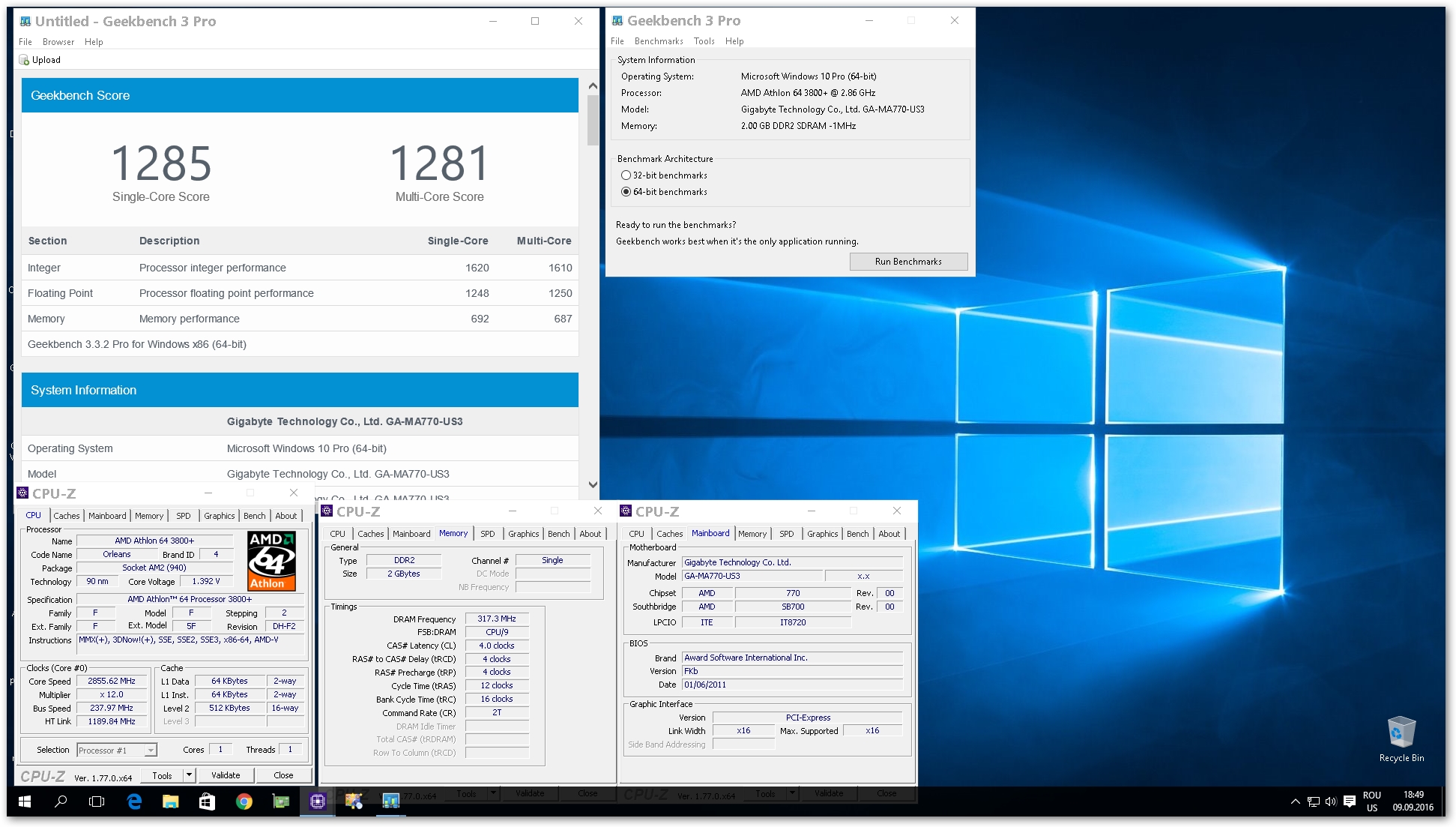The image size is (1456, 827).
Task: Open Windows Store from the taskbar
Action: pos(207,802)
